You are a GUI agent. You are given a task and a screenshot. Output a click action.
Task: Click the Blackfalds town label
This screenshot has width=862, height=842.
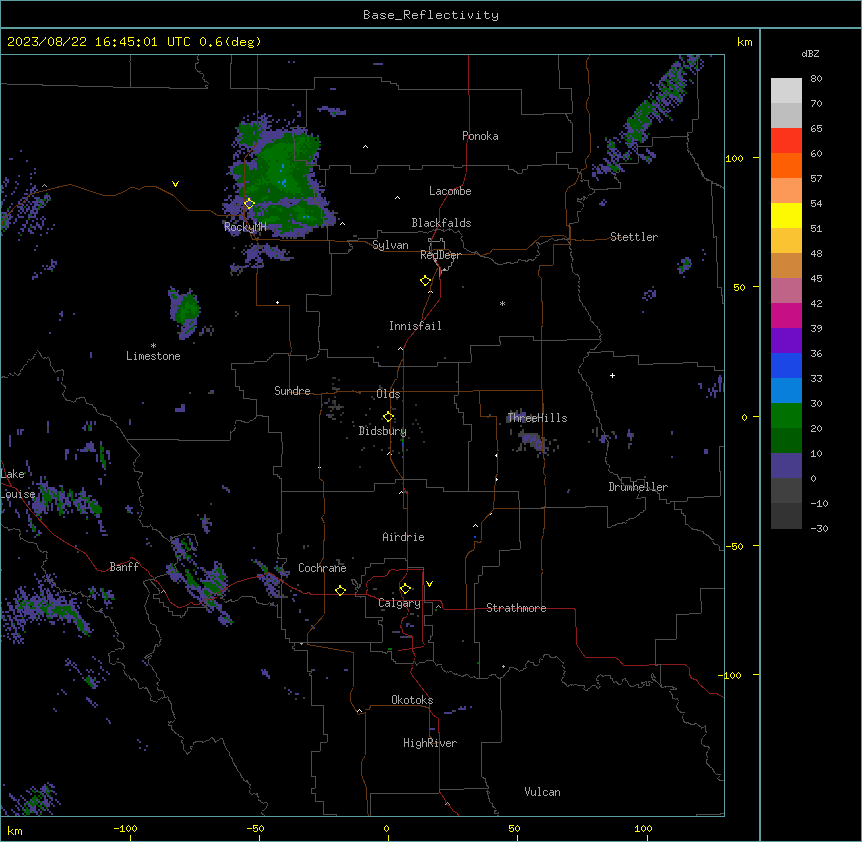click(x=441, y=223)
